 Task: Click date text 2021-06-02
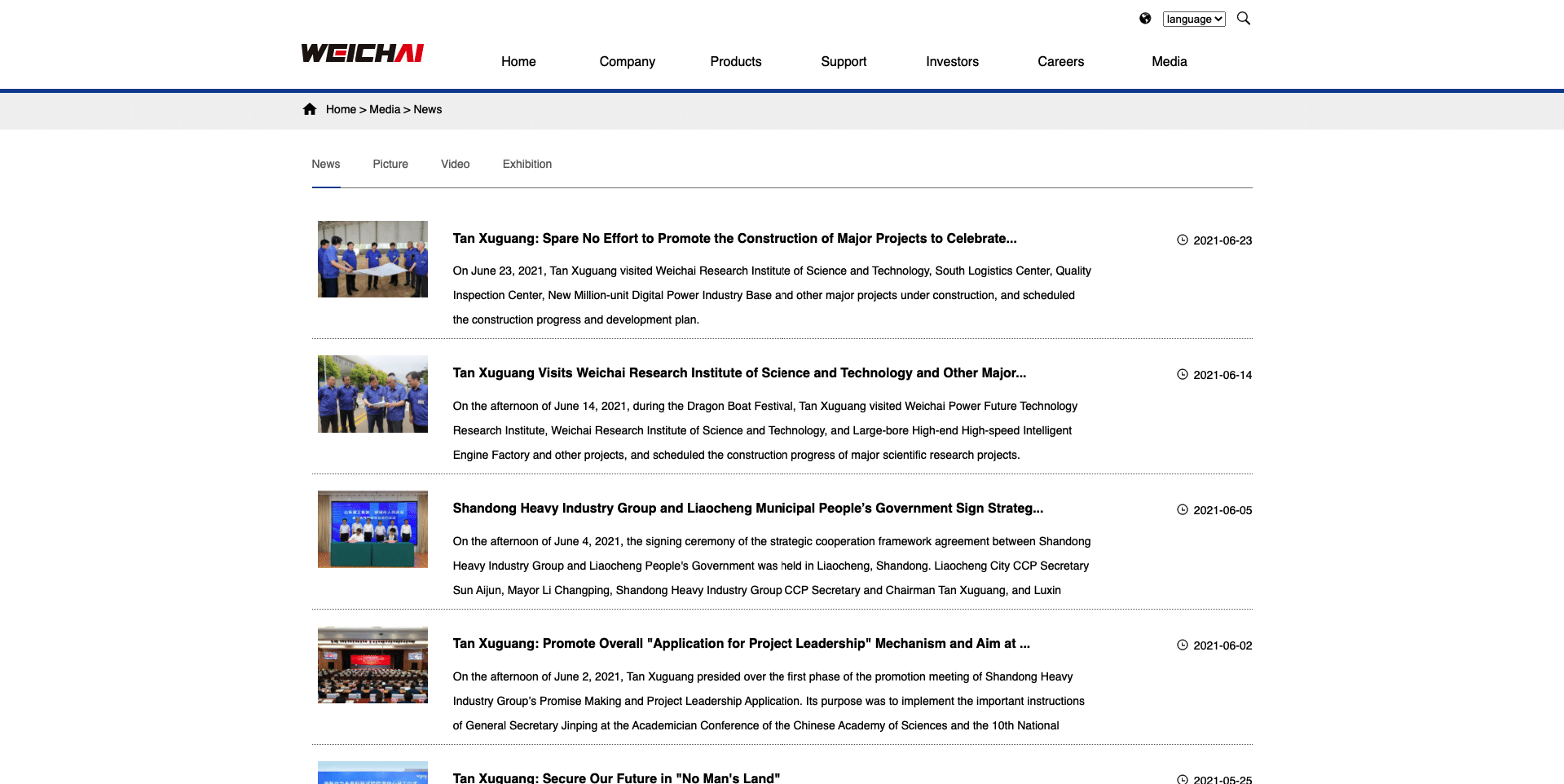[x=1223, y=645]
